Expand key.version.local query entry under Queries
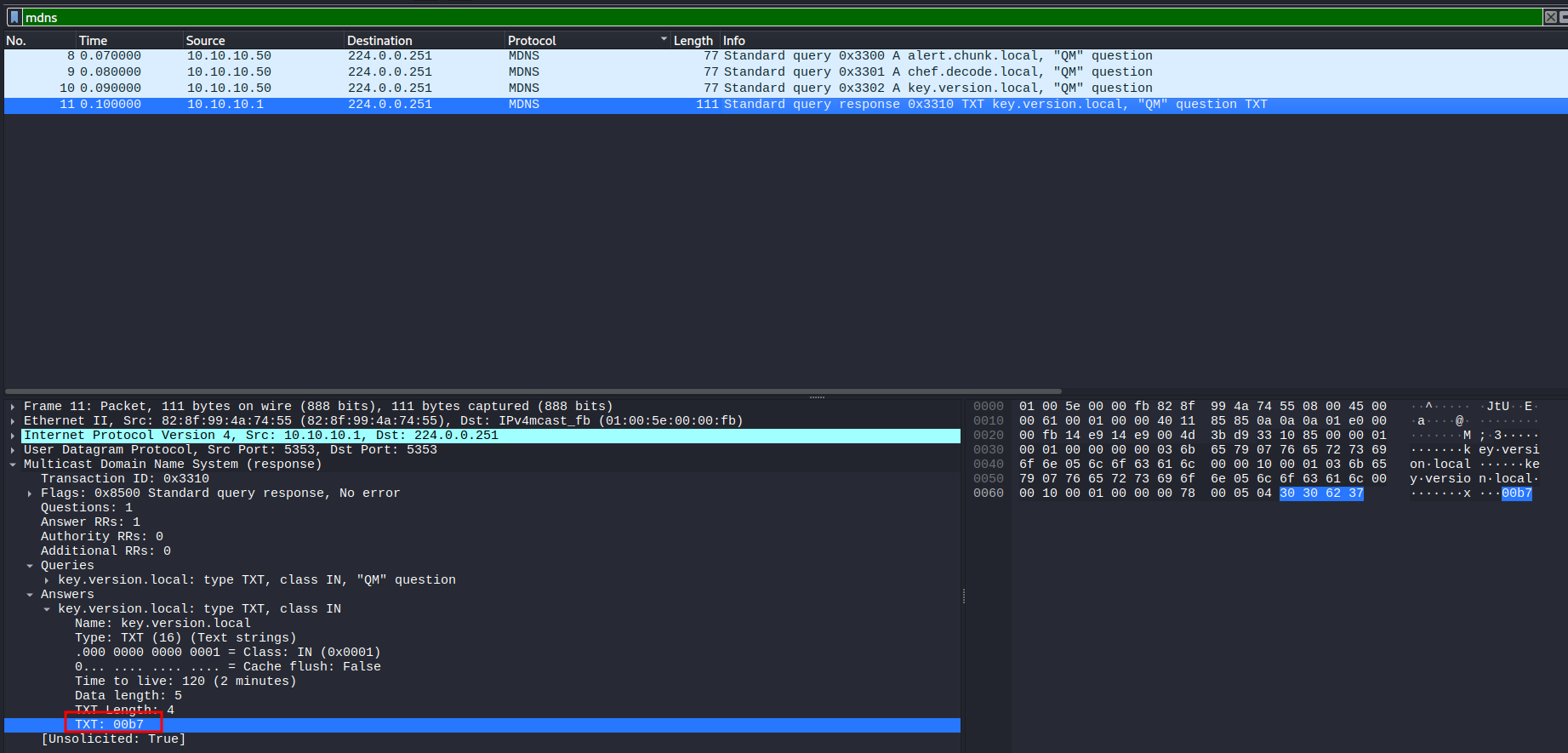 [47, 580]
